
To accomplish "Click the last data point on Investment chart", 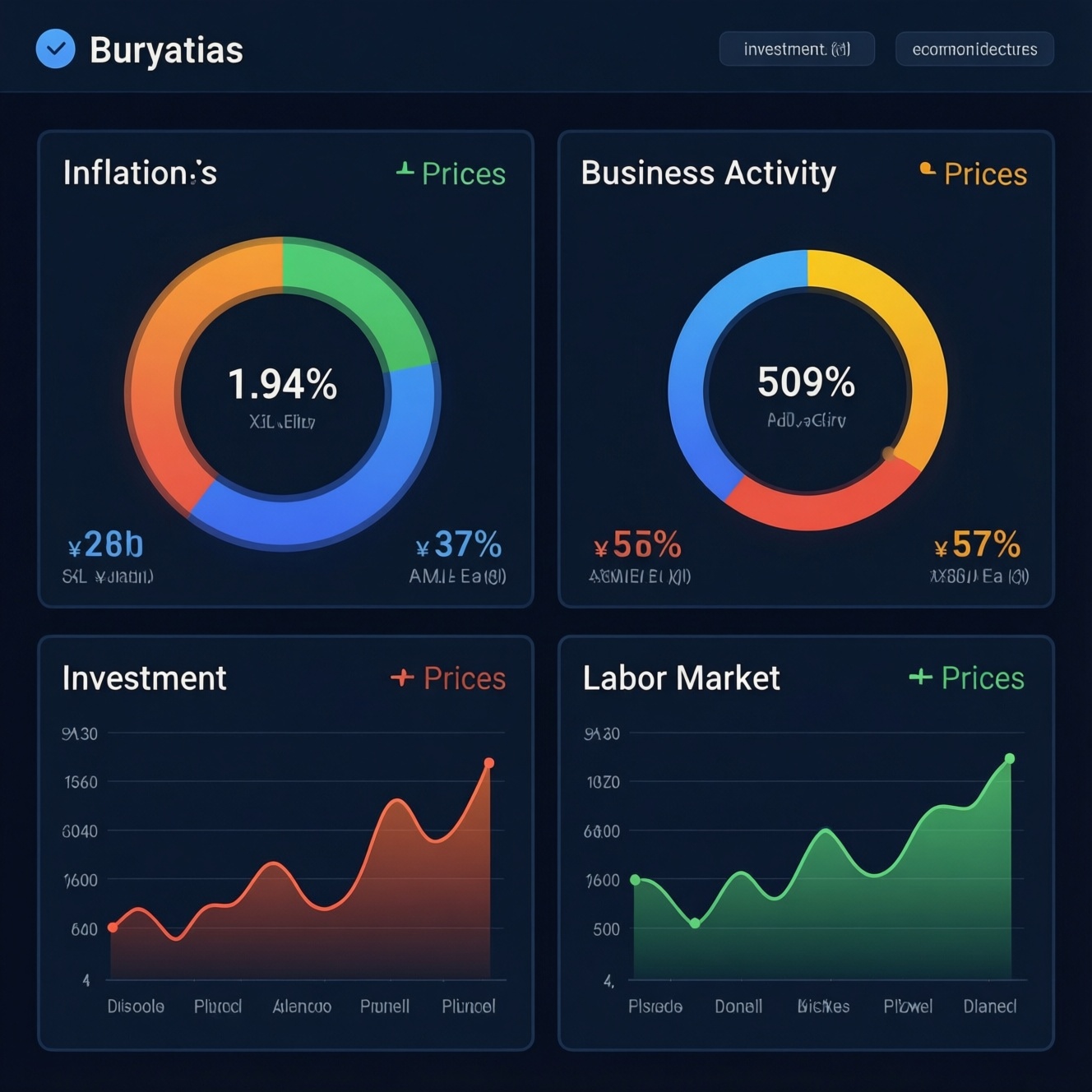I will click(x=489, y=763).
